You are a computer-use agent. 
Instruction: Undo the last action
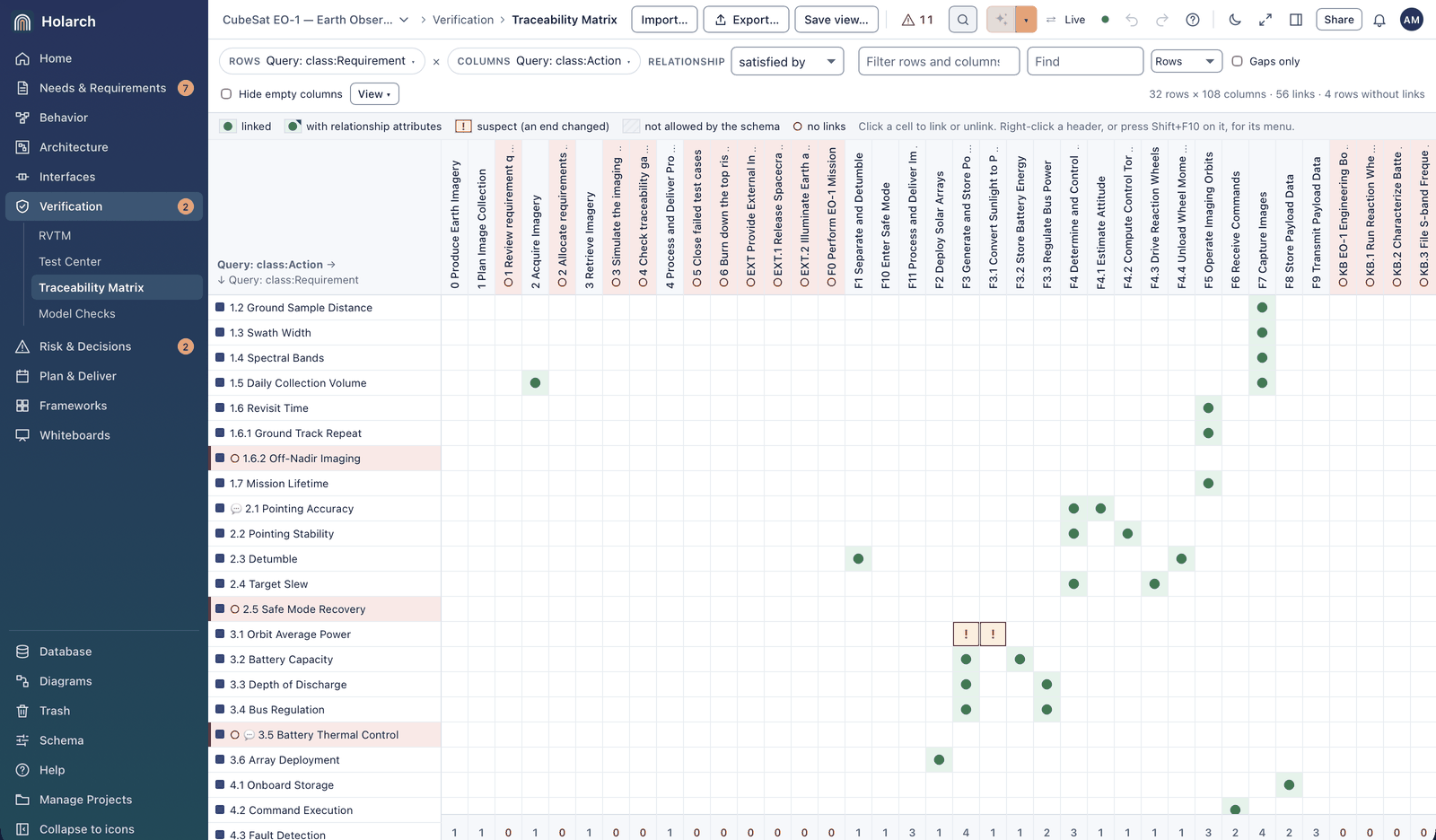pyautogui.click(x=1132, y=20)
